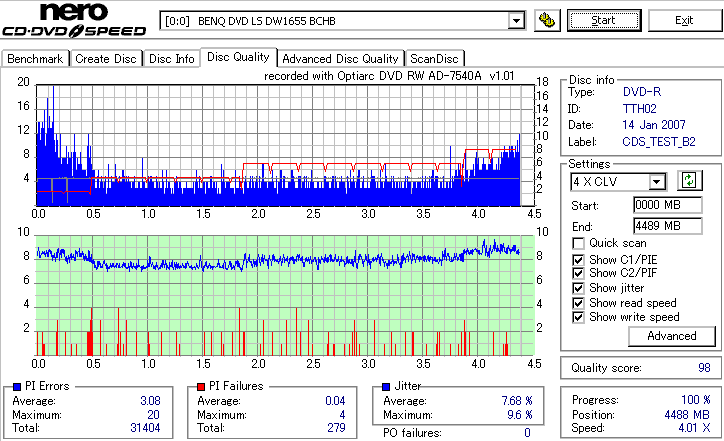Image resolution: width=724 pixels, height=441 pixels.
Task: Click the drive options wrench icon
Action: point(547,20)
